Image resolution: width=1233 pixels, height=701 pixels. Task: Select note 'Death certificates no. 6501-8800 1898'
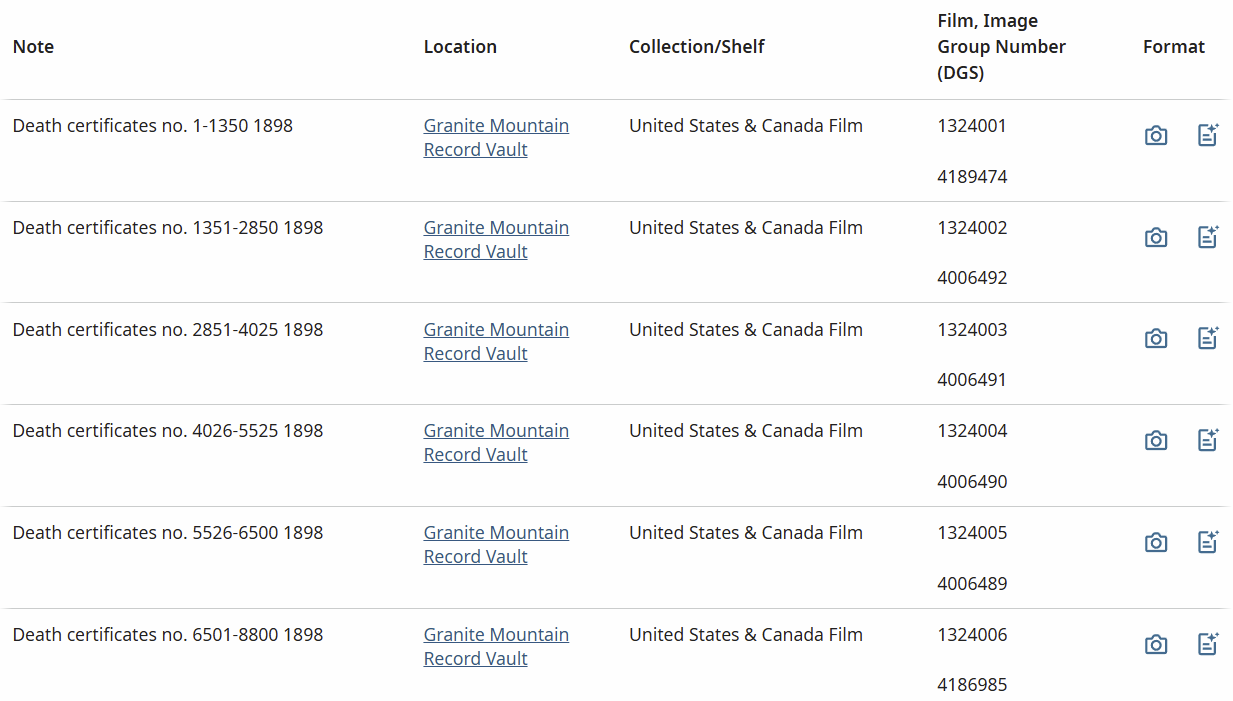[x=168, y=635]
